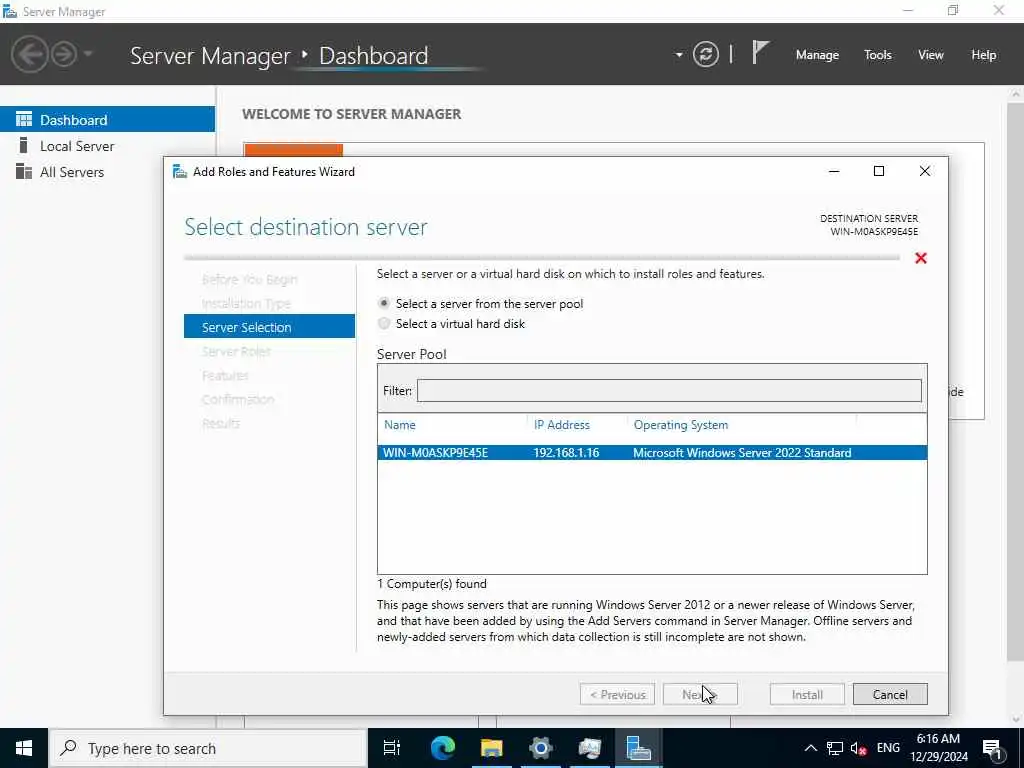Open Task View from the taskbar

pyautogui.click(x=392, y=748)
